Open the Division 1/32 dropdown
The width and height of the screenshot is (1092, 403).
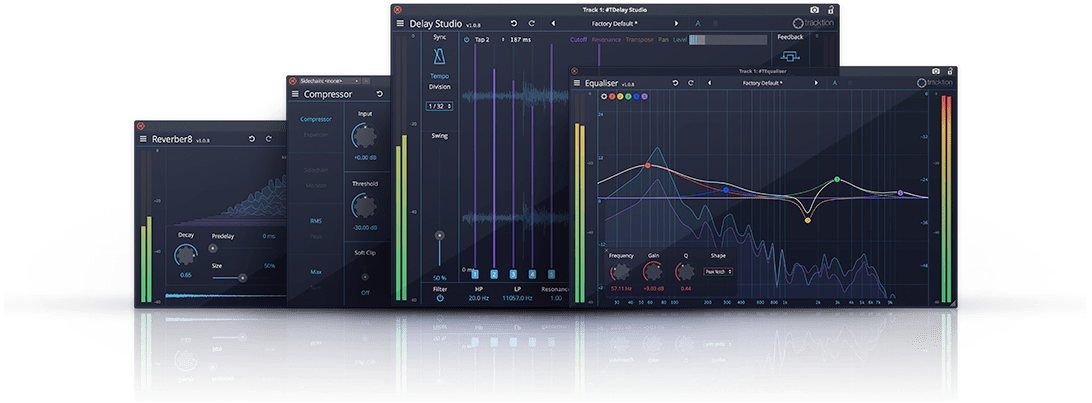[438, 106]
